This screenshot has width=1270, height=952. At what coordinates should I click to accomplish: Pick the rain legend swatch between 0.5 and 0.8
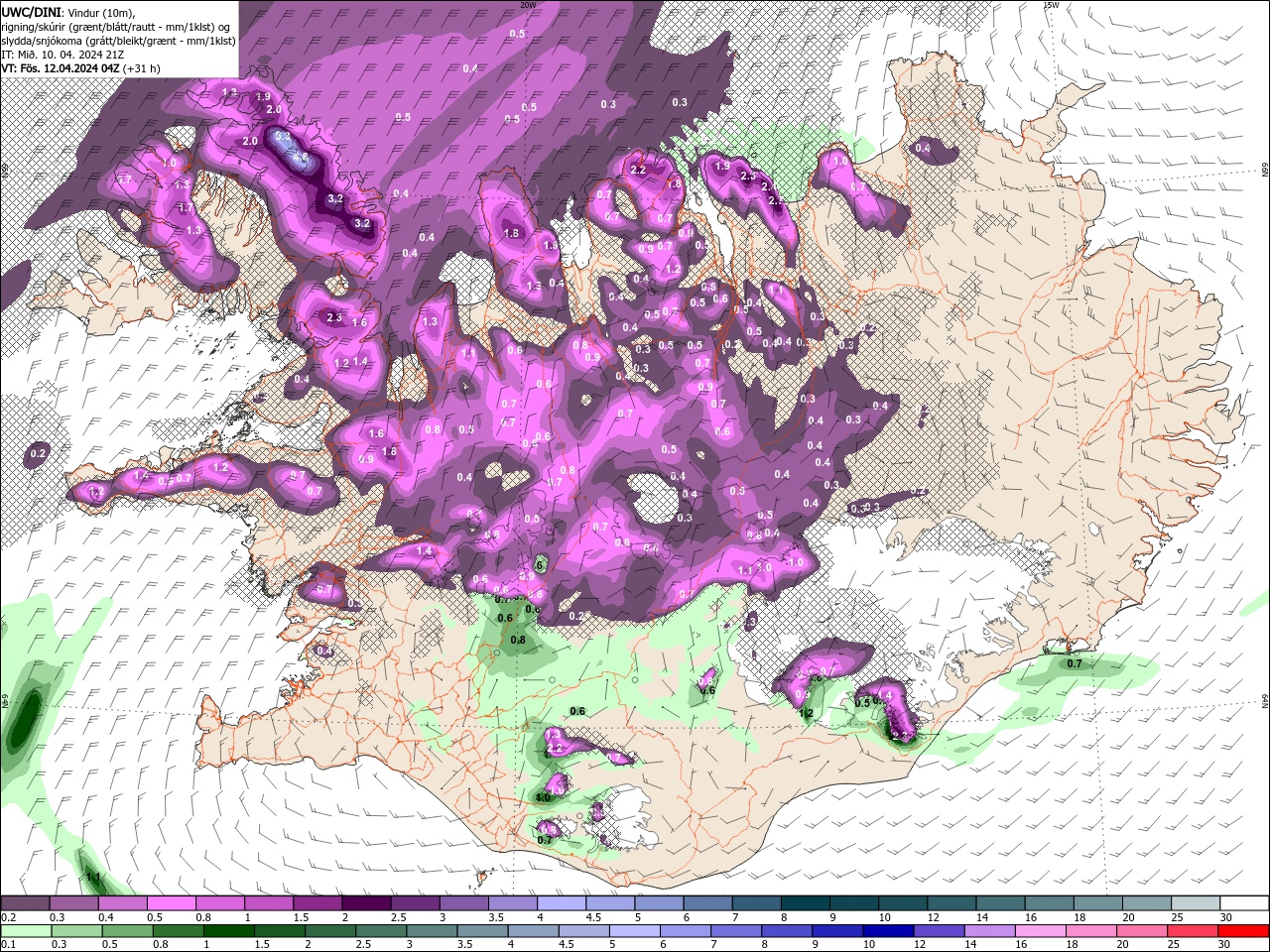pyautogui.click(x=127, y=931)
